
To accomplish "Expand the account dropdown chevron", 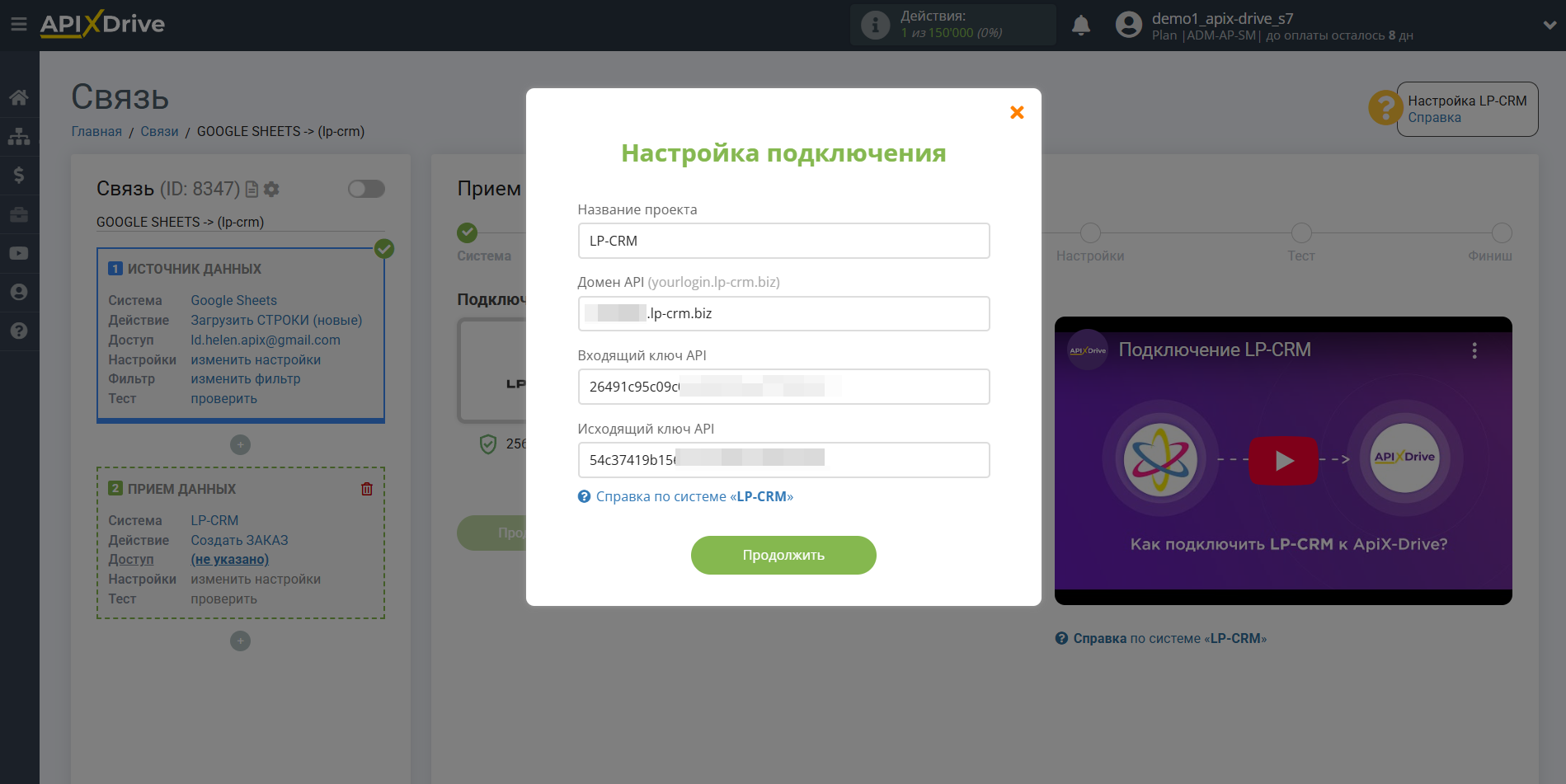I will tap(1549, 26).
